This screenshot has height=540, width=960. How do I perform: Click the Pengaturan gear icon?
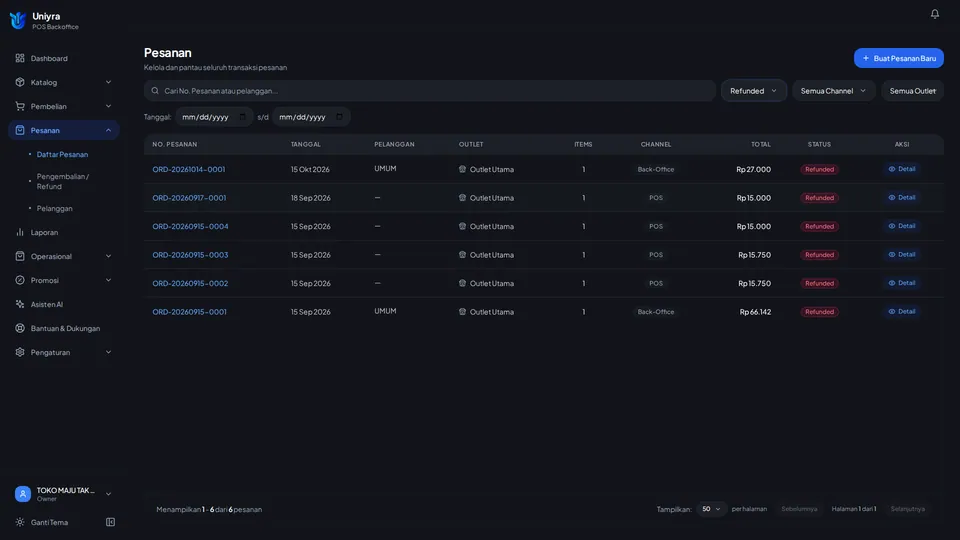click(20, 352)
